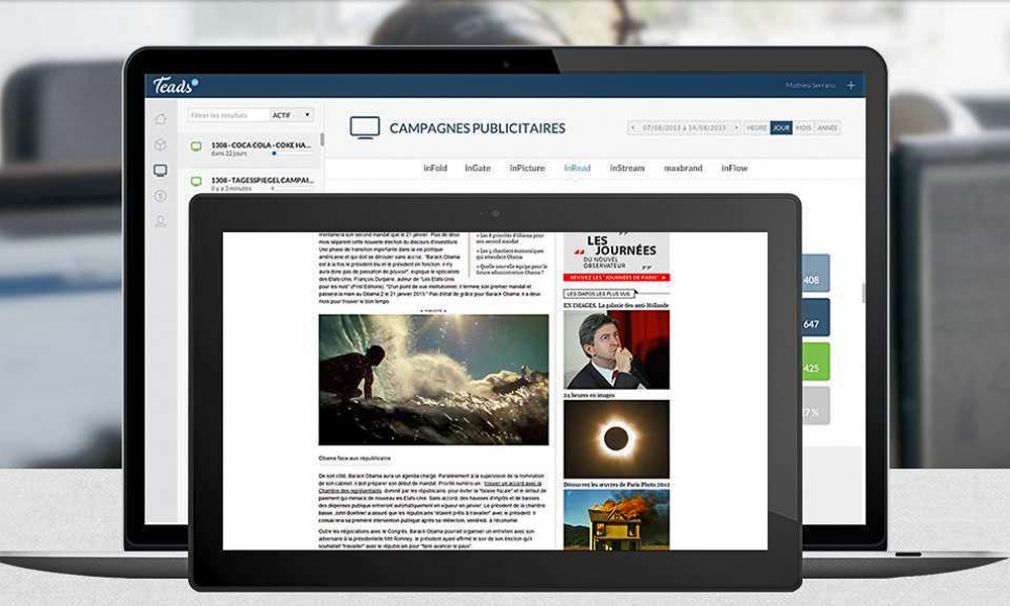
Task: Open the Campagnes Publicitaires monitor icon in sidebar
Action: [161, 170]
